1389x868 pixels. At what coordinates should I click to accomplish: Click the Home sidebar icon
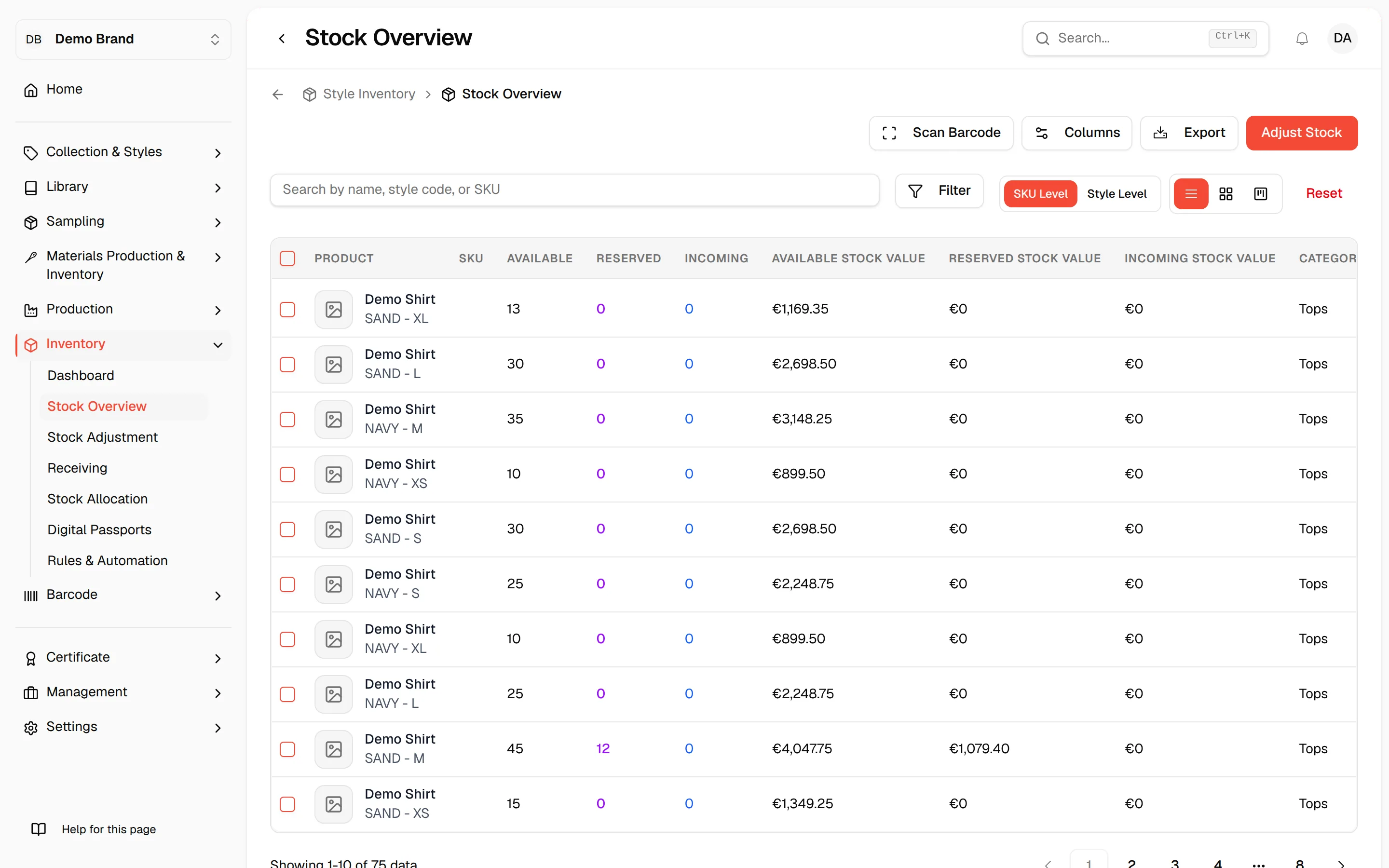31,90
